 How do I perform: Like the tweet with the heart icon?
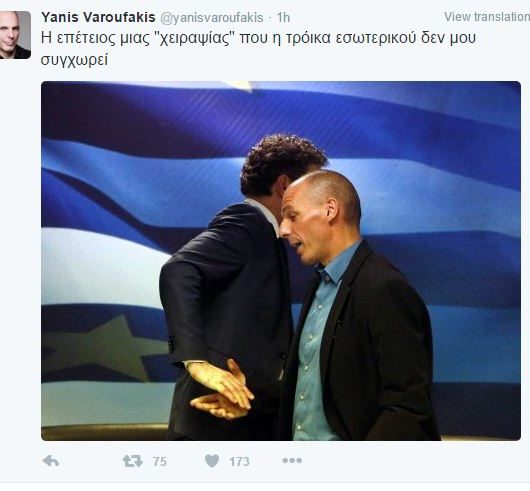212,461
